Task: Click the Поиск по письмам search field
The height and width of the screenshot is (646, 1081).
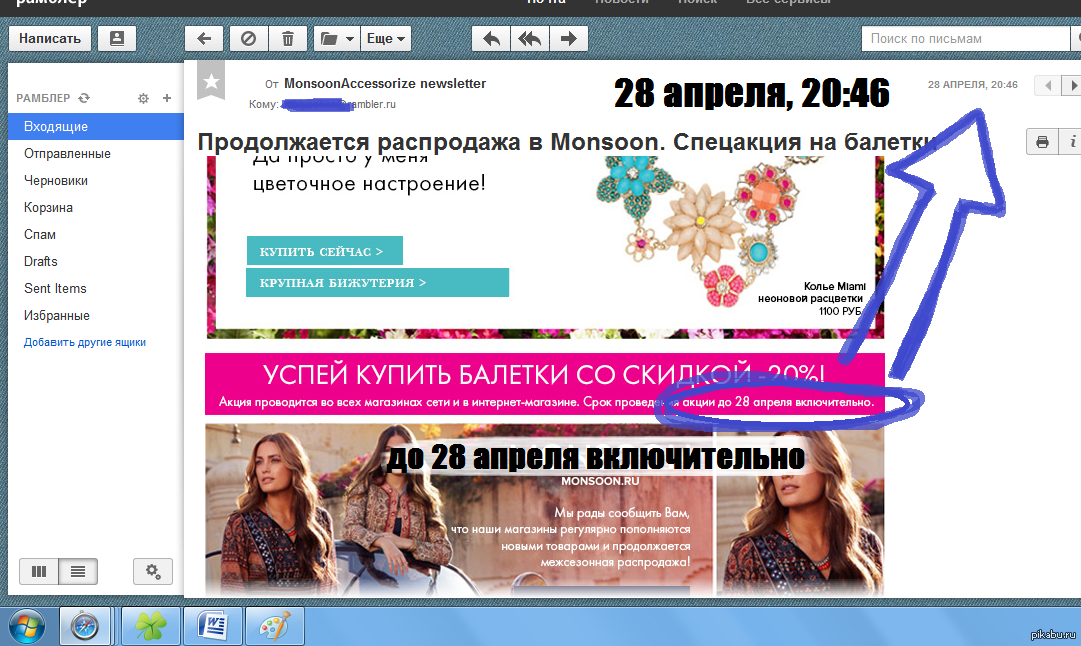Action: [x=960, y=39]
